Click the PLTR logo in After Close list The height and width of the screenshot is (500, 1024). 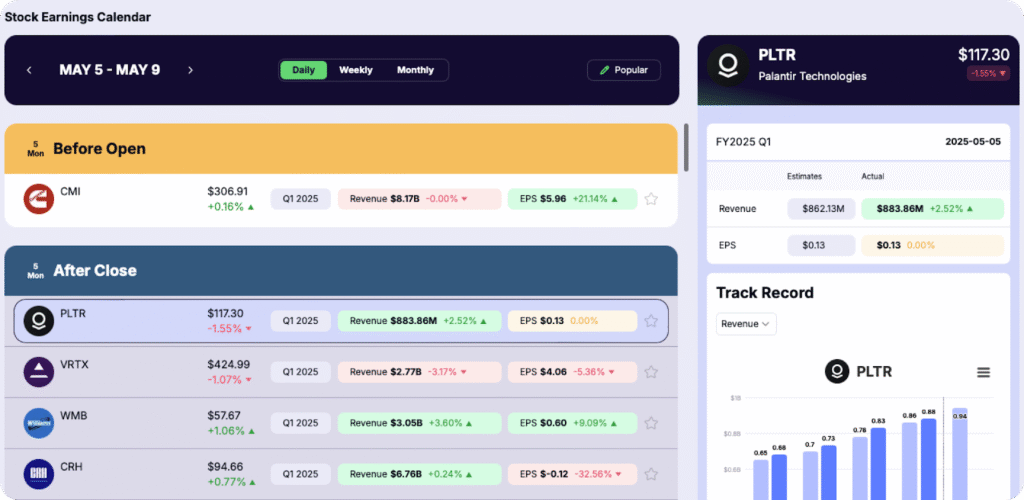click(39, 321)
